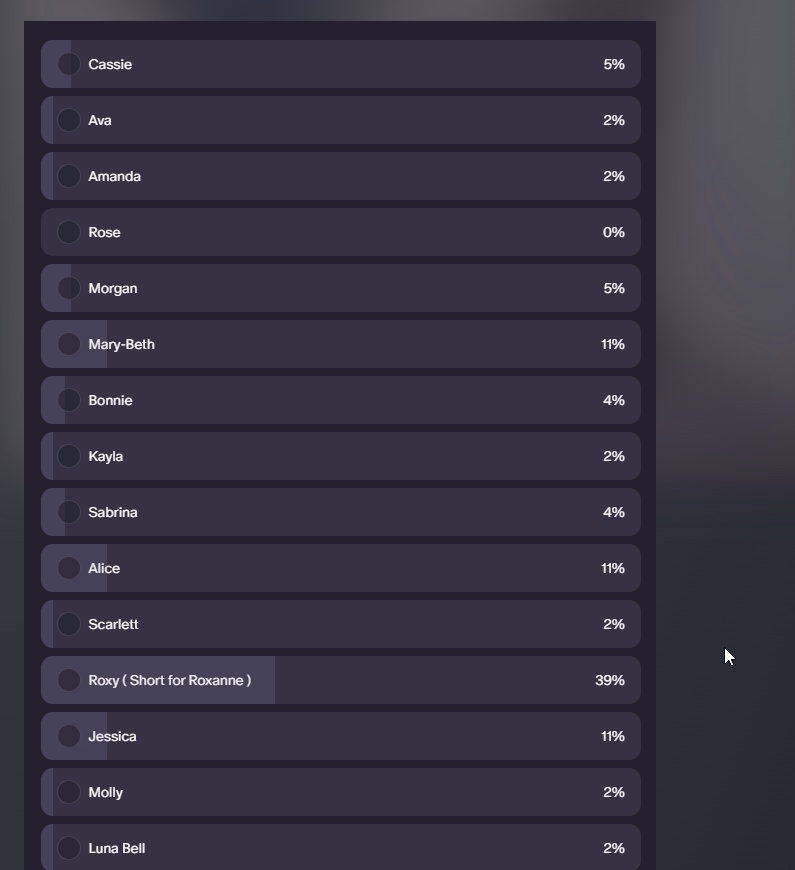Image resolution: width=795 pixels, height=870 pixels.
Task: Pick the Amanda radio button
Action: pos(69,176)
